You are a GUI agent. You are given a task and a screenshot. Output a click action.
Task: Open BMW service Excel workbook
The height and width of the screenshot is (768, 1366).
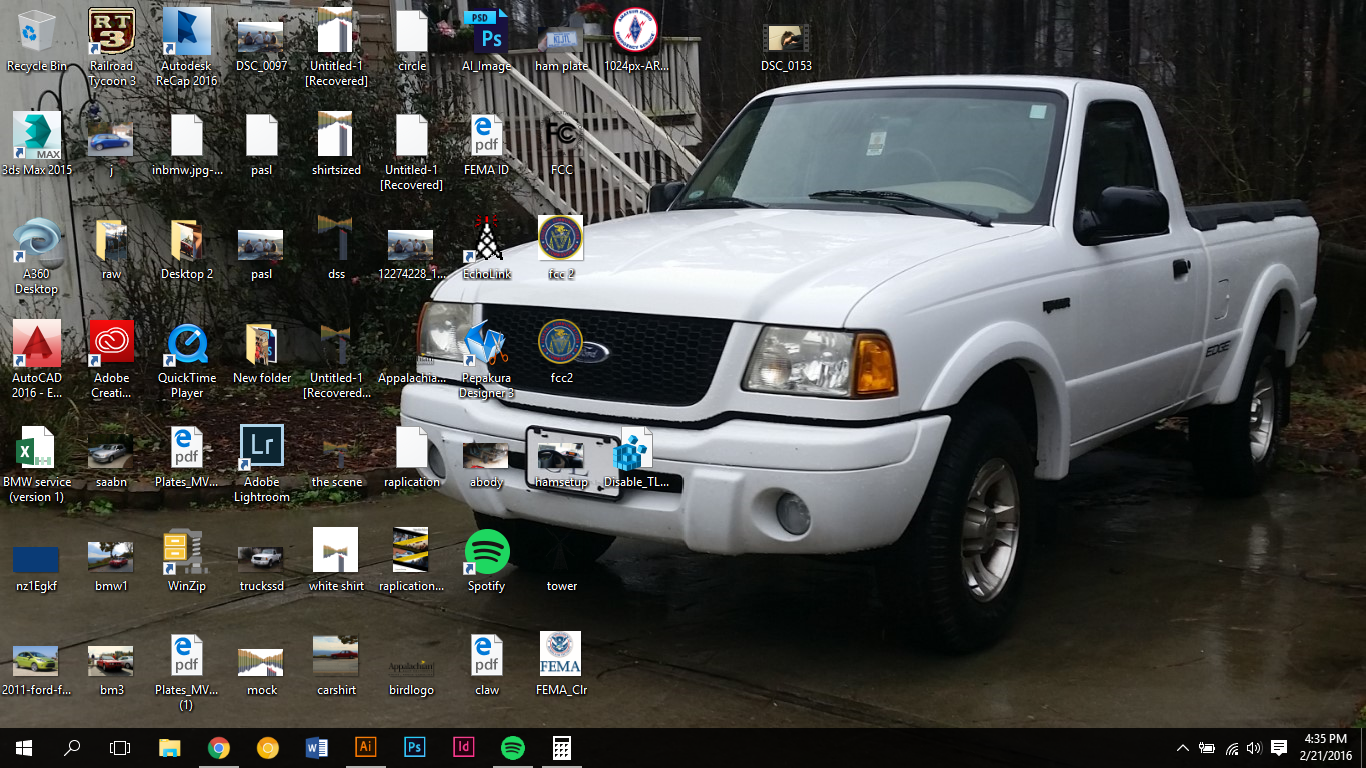37,465
